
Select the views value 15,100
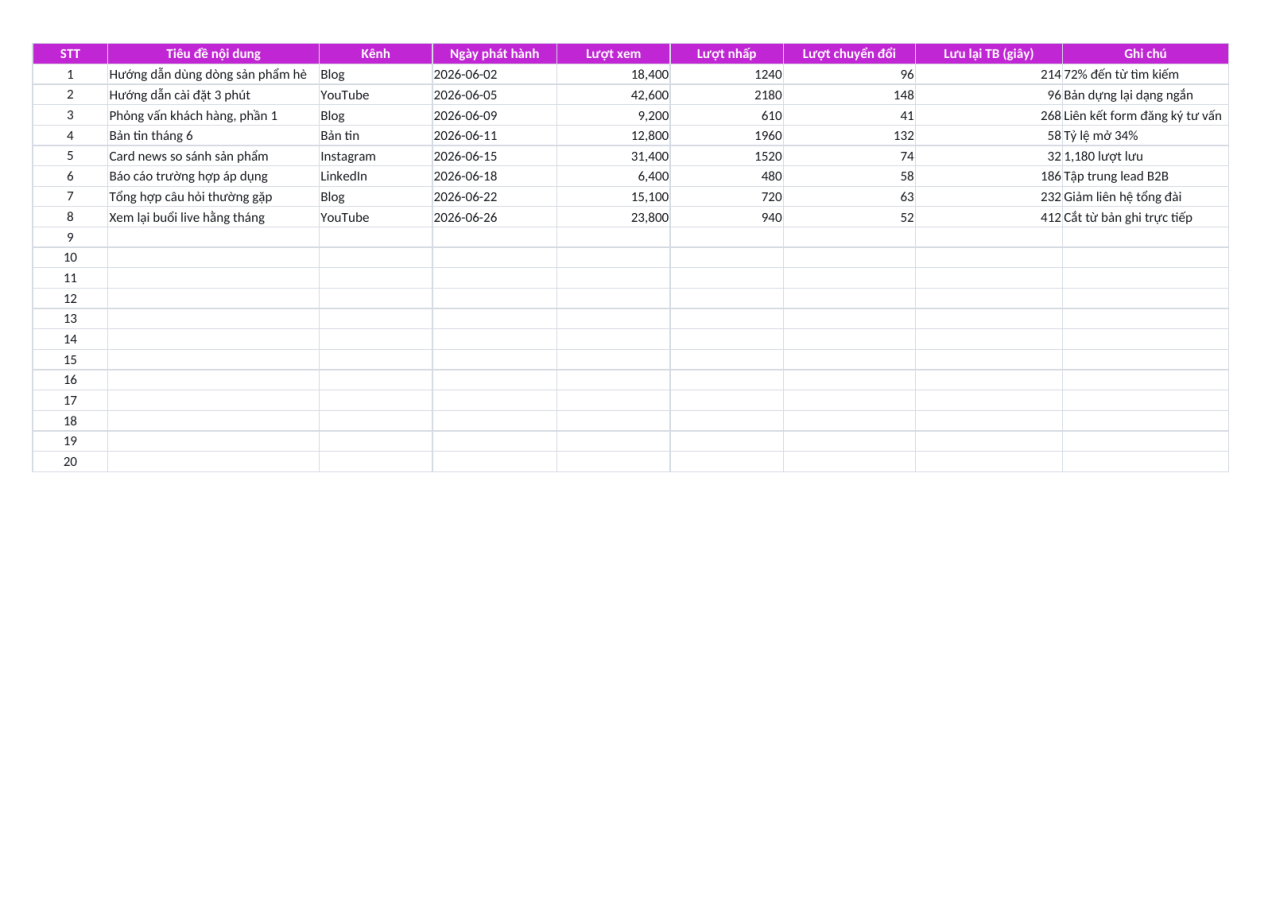pyautogui.click(x=613, y=197)
